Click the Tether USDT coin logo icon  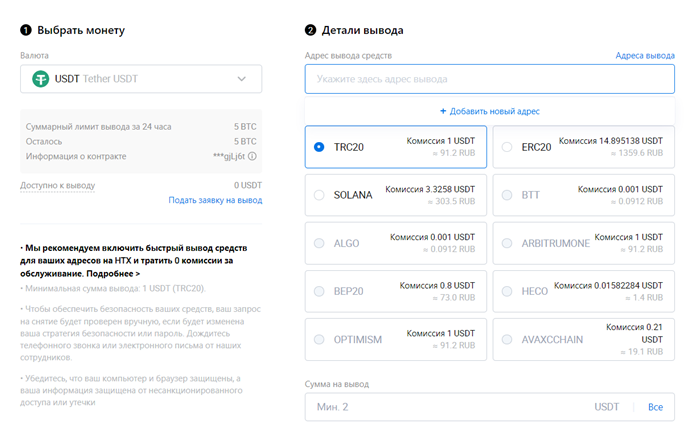click(x=41, y=79)
